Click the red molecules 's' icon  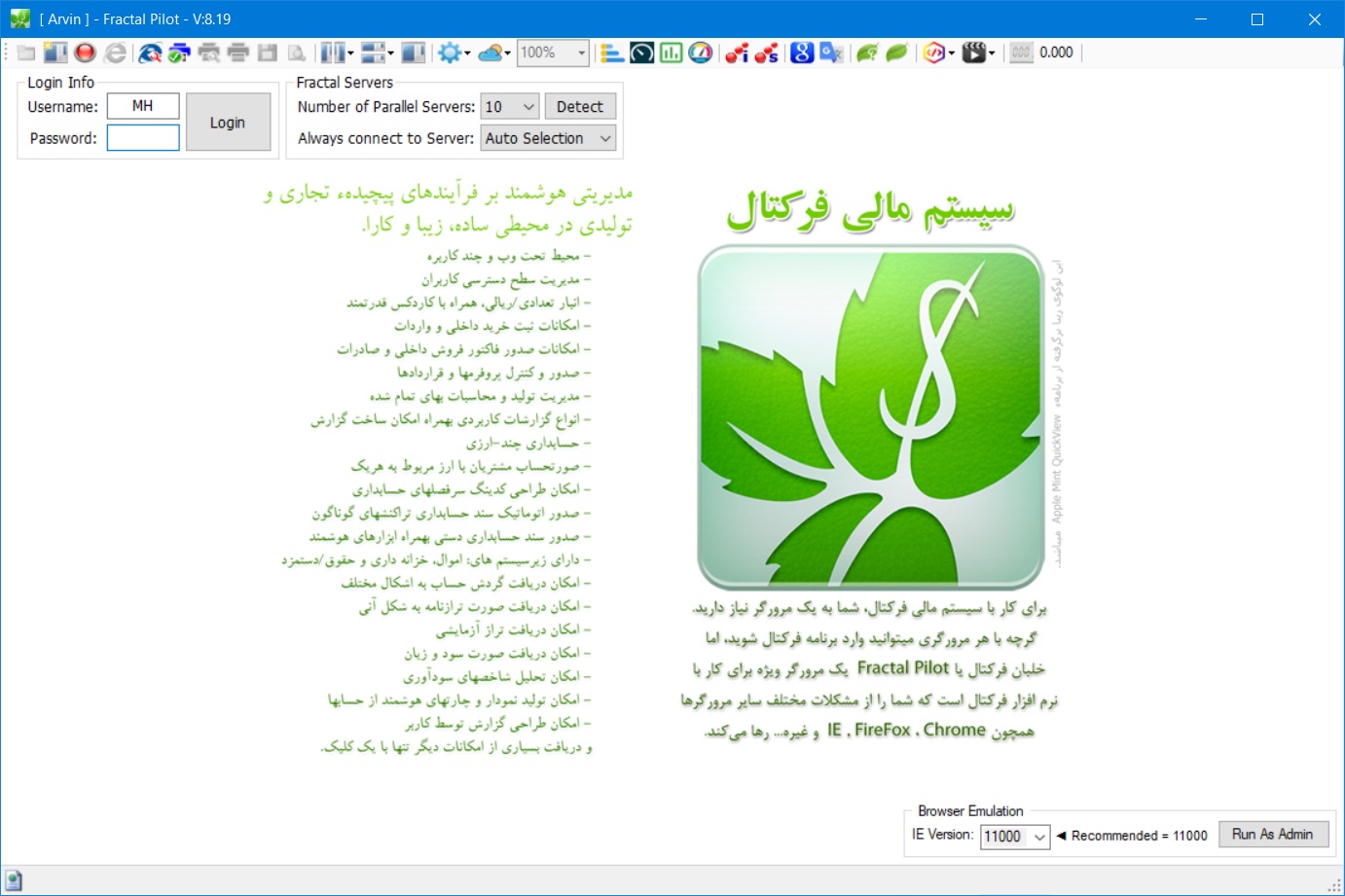pos(767,53)
